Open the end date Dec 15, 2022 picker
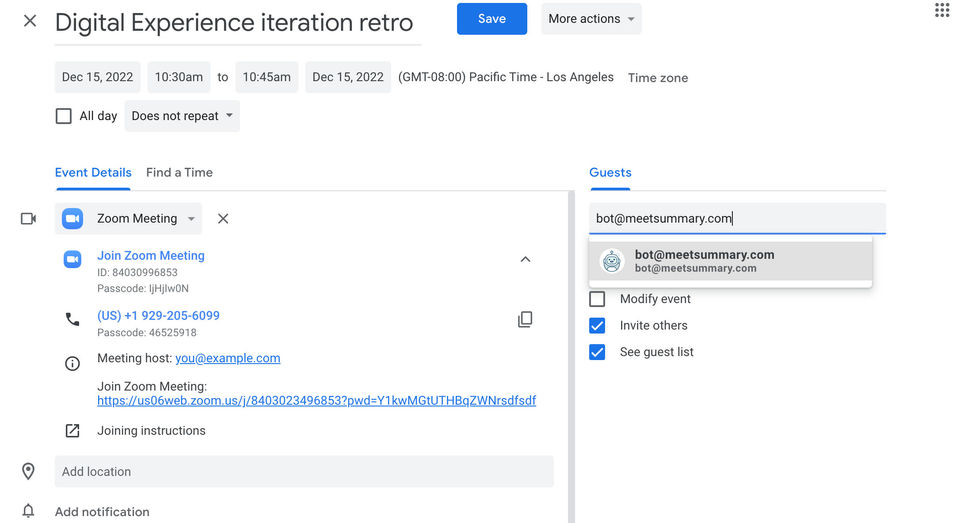This screenshot has width=960, height=523. click(348, 77)
